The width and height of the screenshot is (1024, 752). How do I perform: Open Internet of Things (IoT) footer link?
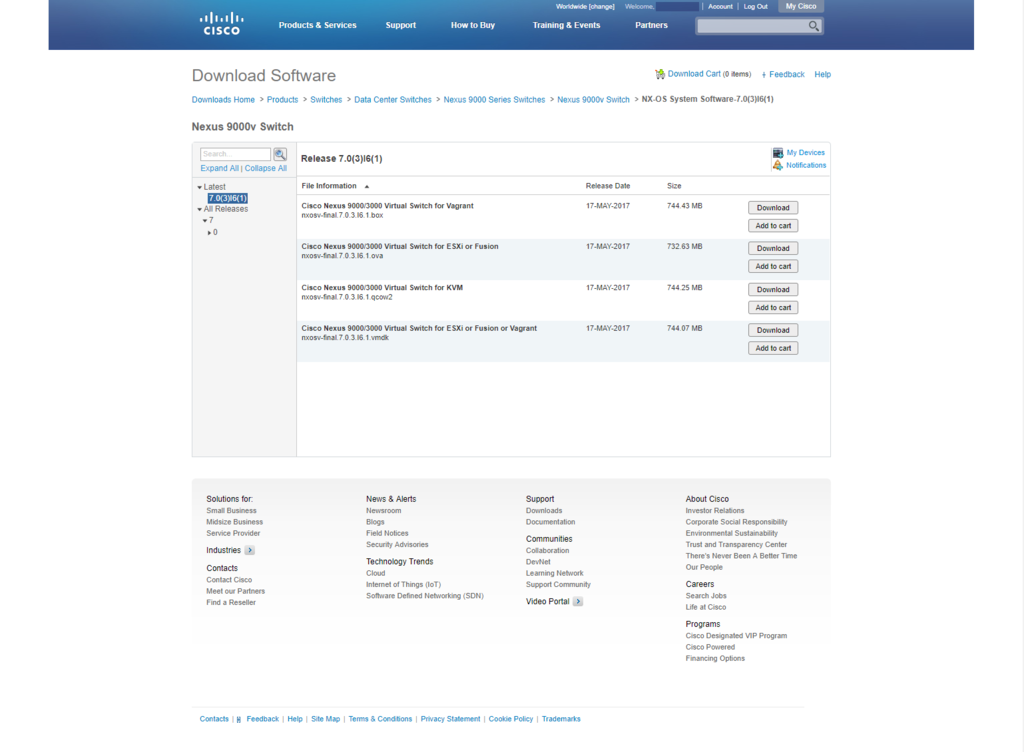tap(404, 585)
